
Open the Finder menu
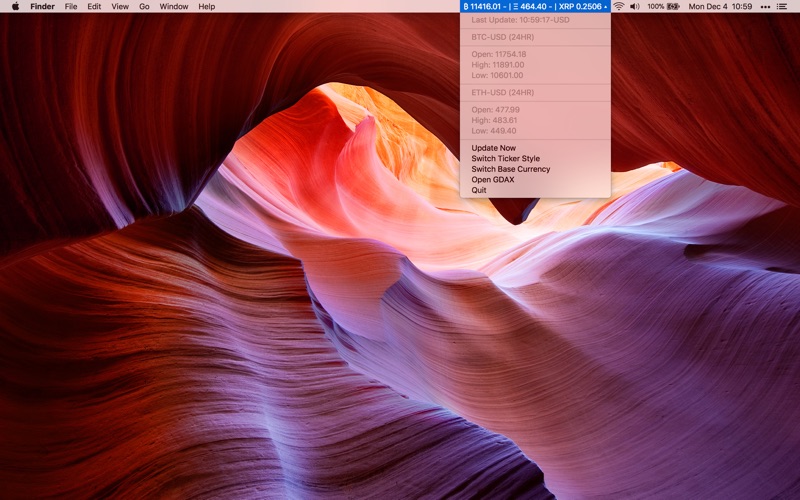coord(42,6)
